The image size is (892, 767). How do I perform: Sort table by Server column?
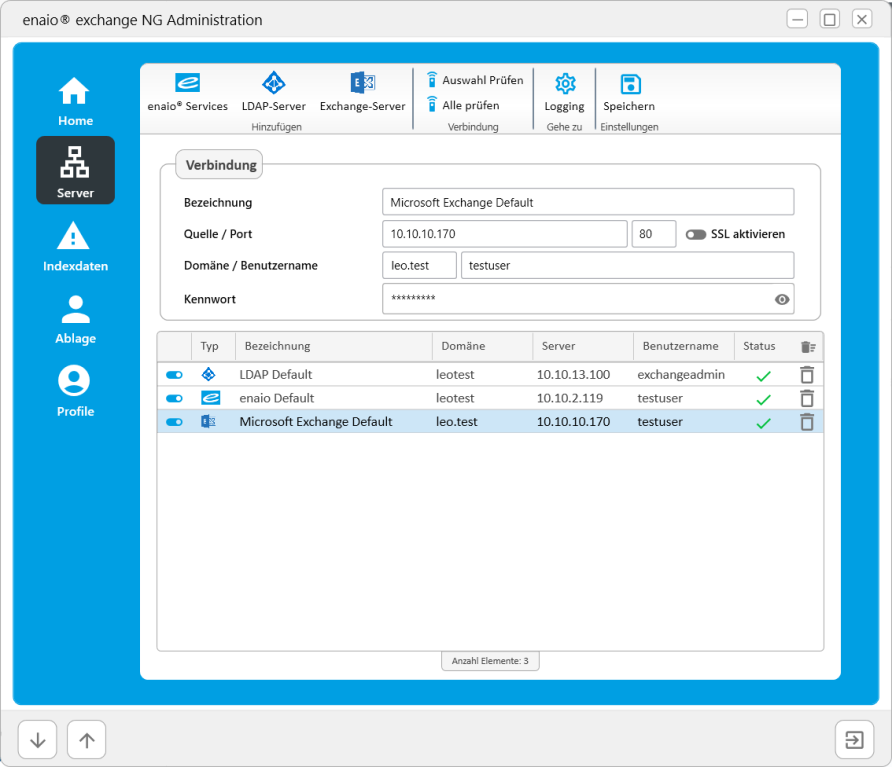click(x=583, y=346)
